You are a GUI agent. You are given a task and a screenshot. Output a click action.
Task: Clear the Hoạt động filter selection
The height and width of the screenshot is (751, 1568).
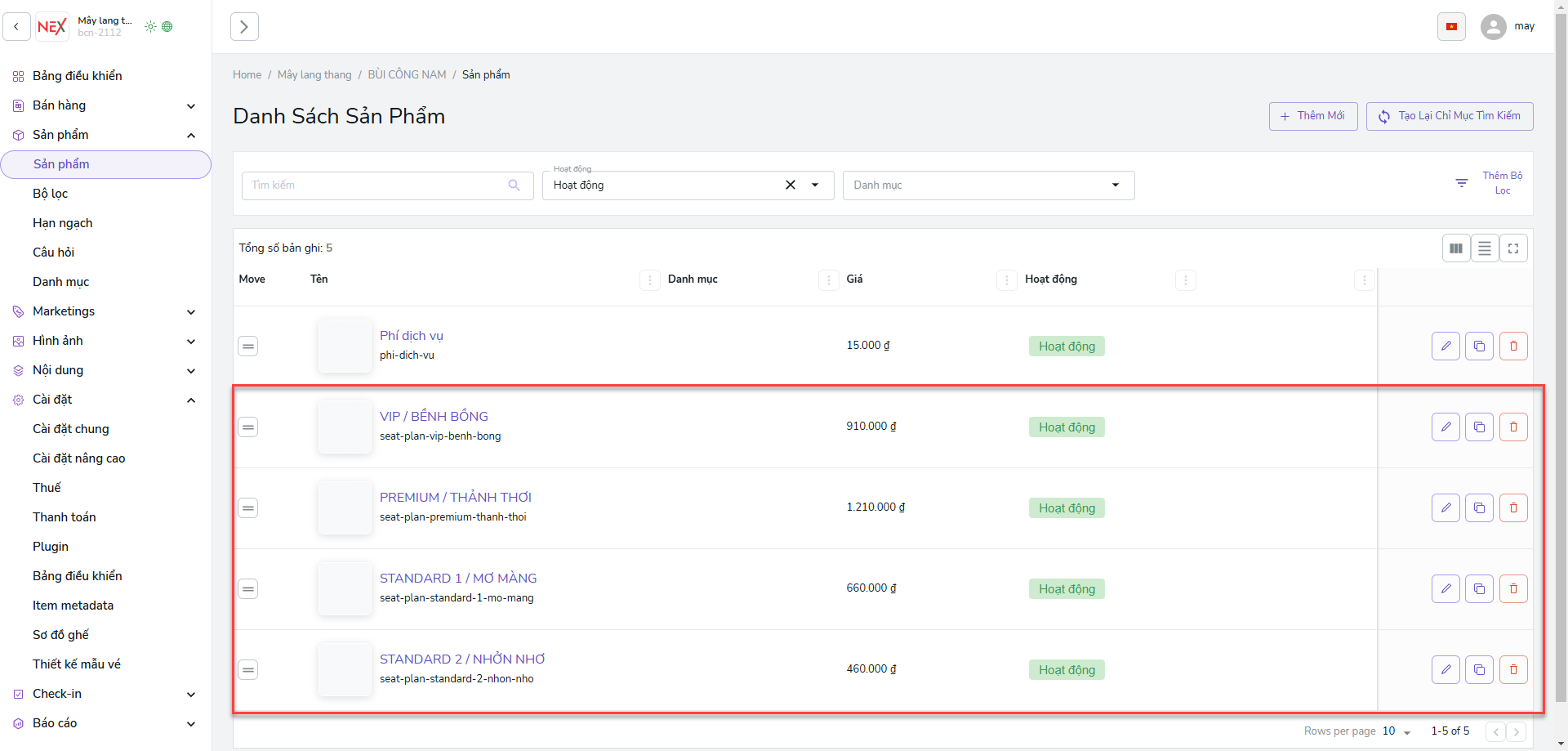coord(790,186)
